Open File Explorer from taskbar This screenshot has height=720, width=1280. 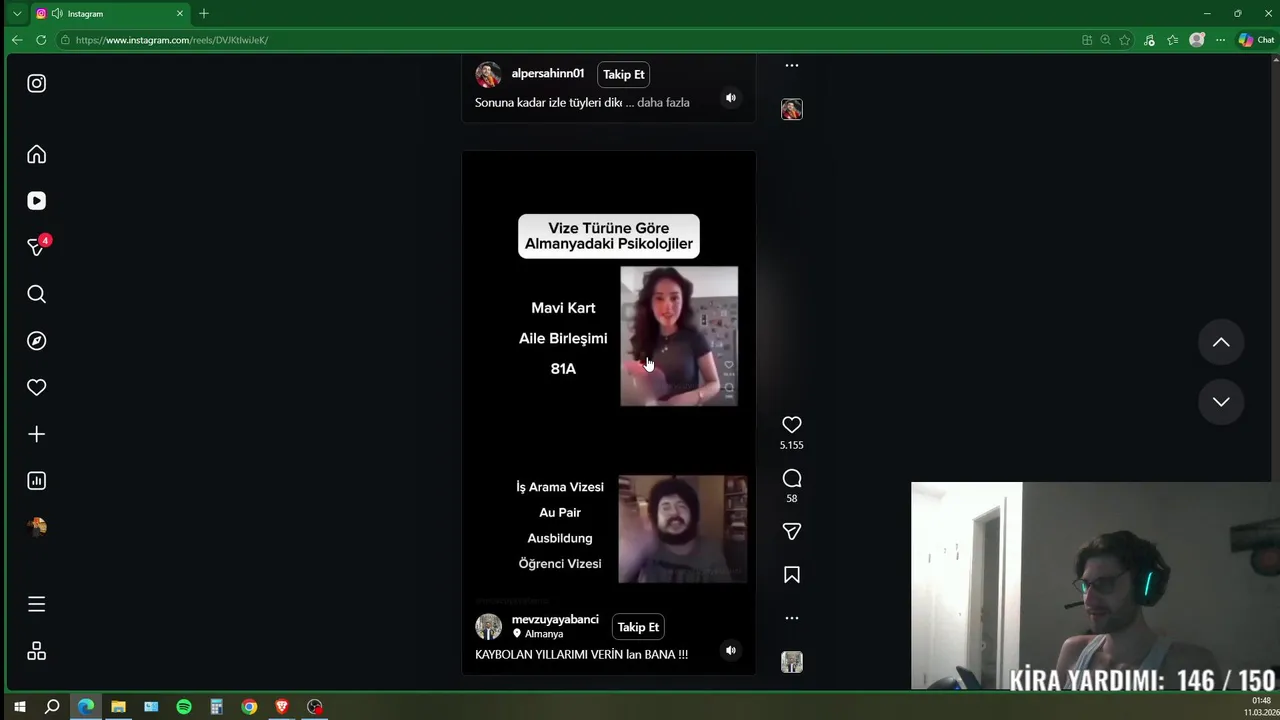(118, 707)
